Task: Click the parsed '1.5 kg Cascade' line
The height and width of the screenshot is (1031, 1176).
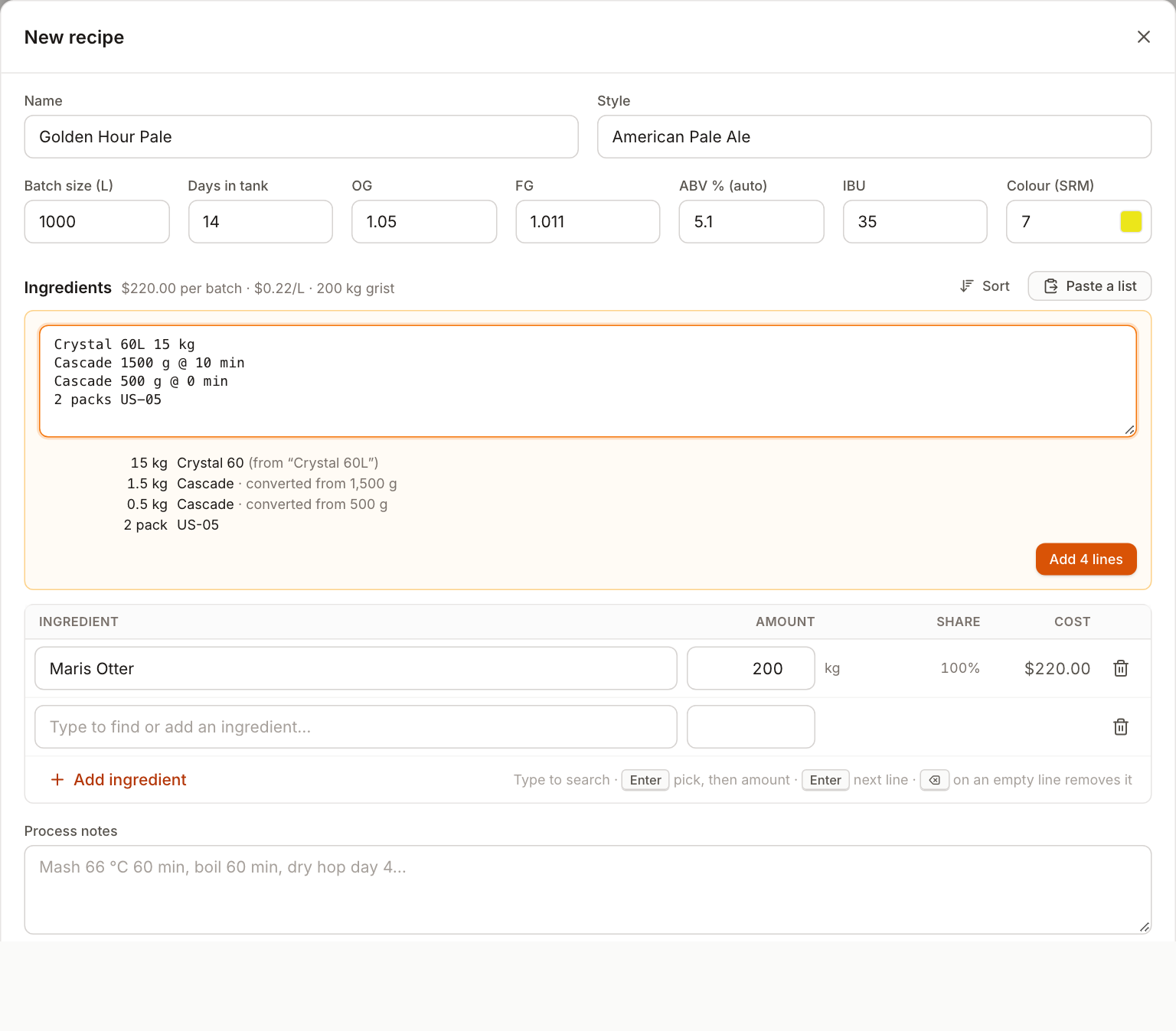Action: pyautogui.click(x=260, y=484)
